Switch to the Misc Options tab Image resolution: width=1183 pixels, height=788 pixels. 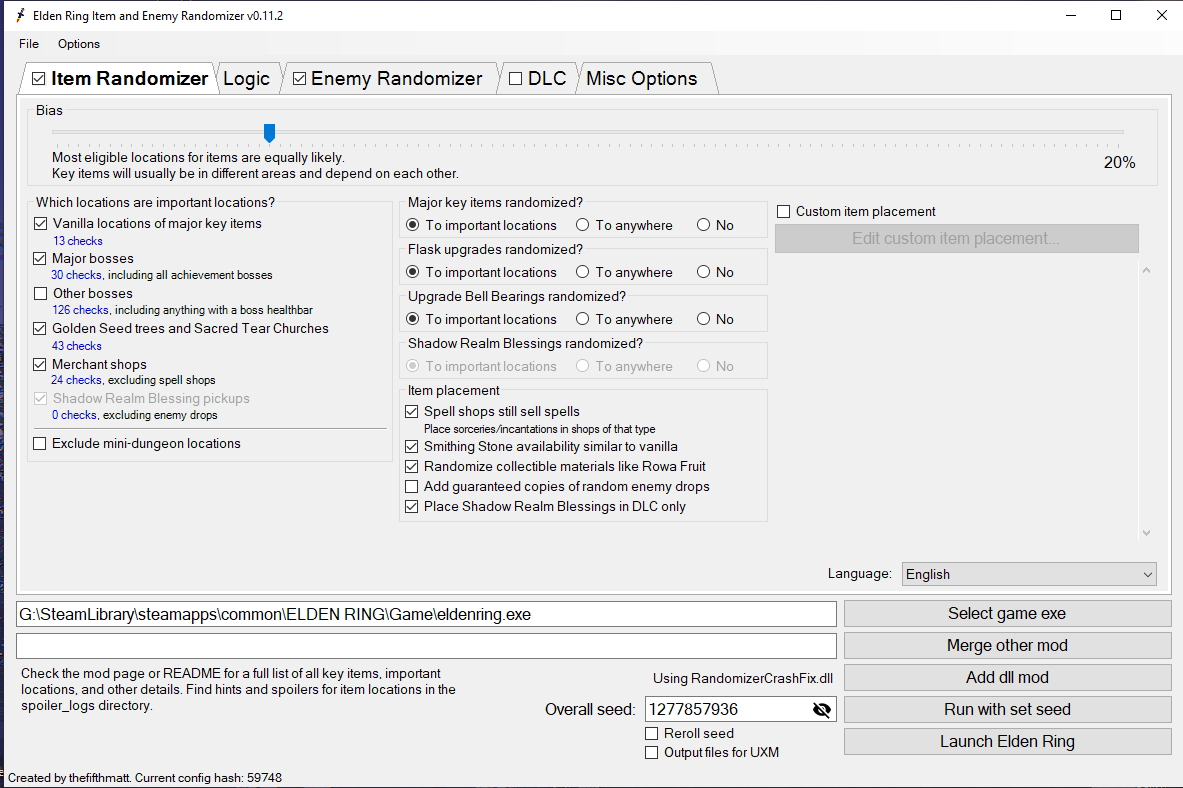(642, 78)
